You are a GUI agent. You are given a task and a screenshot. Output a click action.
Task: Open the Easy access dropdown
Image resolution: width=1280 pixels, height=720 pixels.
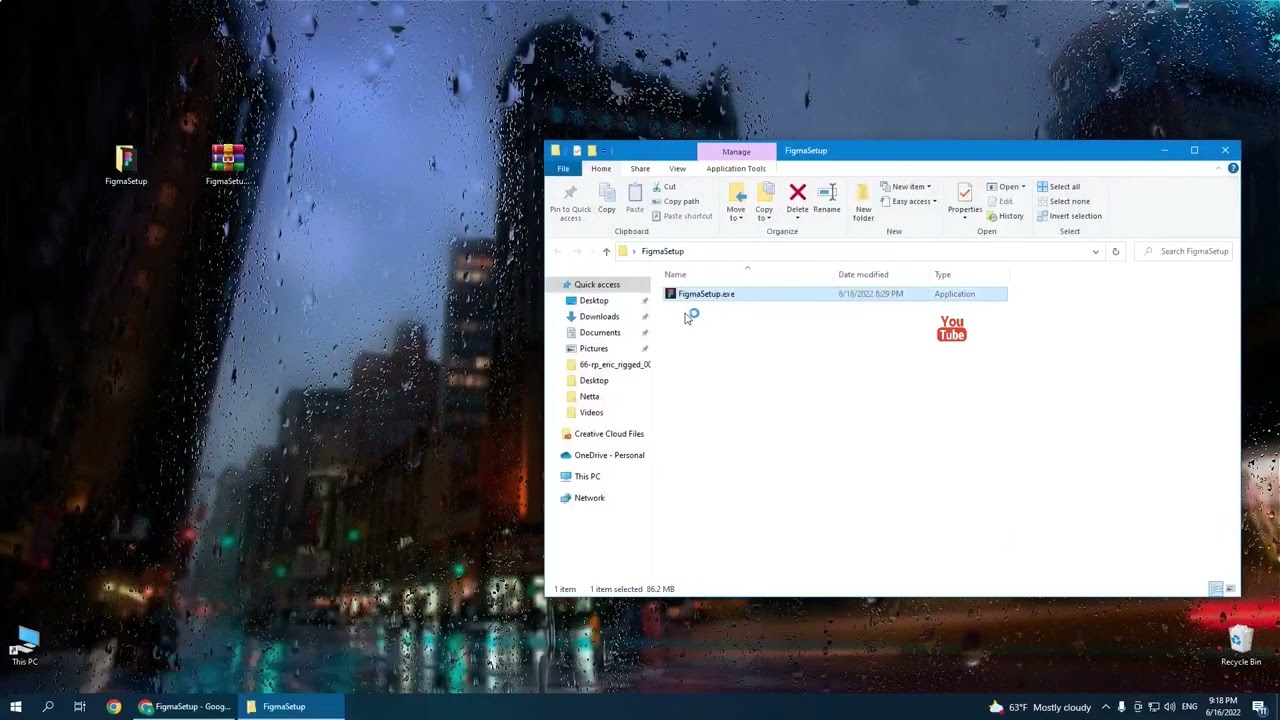click(909, 202)
